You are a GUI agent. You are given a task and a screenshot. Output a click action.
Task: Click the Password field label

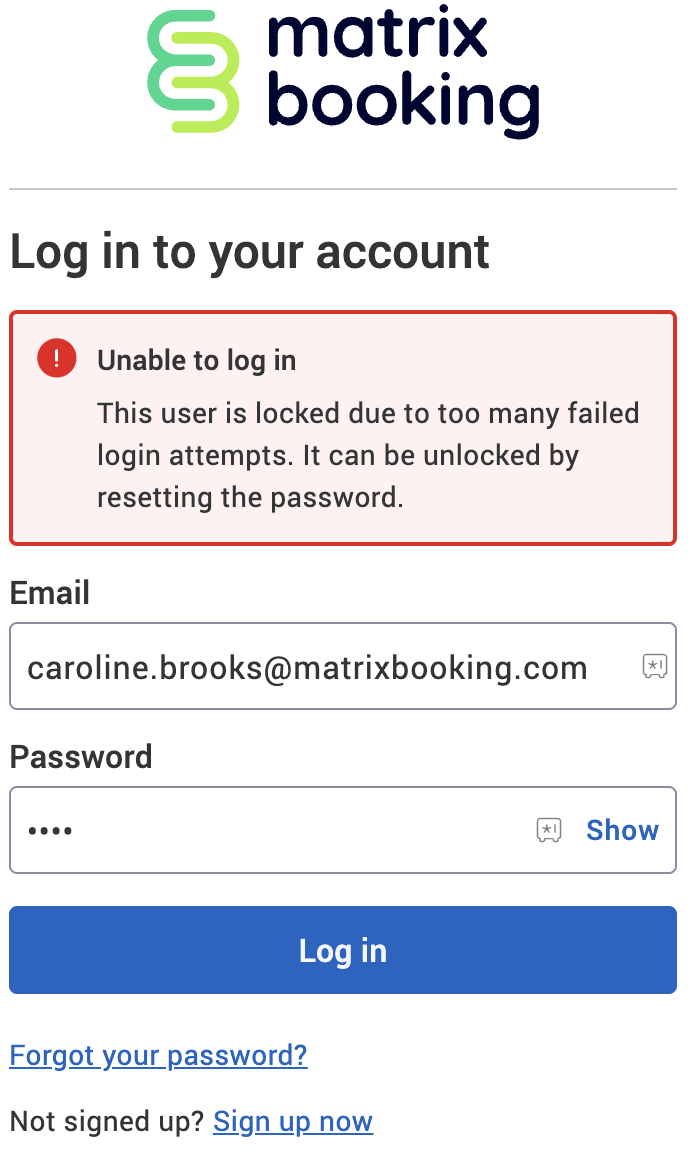81,757
